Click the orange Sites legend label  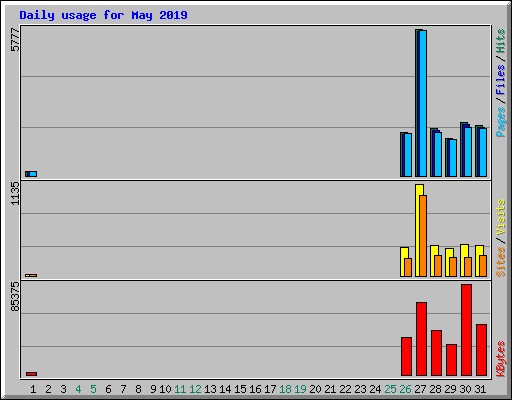[501, 262]
